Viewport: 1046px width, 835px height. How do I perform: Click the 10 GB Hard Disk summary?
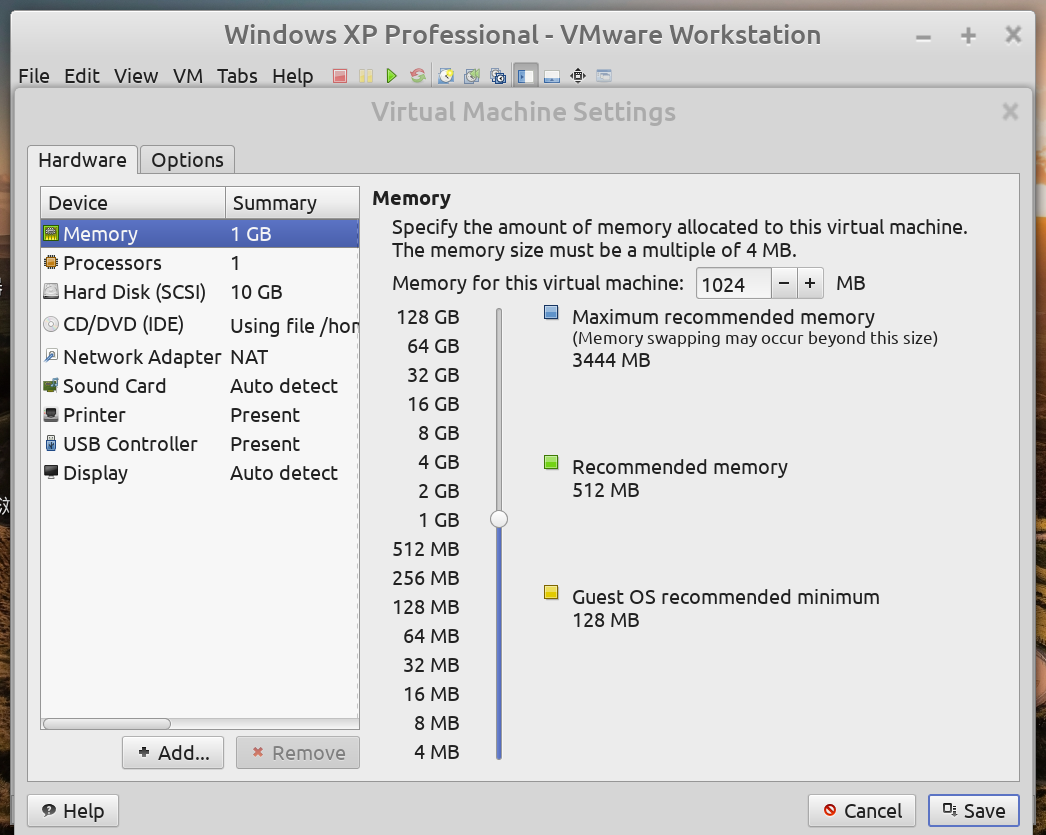pyautogui.click(x=256, y=292)
